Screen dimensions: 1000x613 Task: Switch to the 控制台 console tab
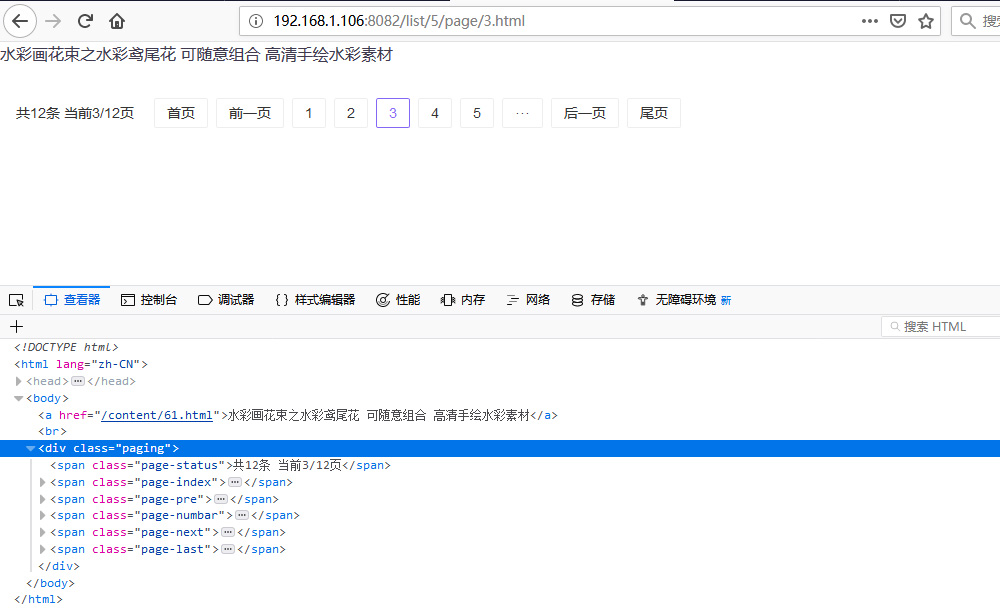149,300
